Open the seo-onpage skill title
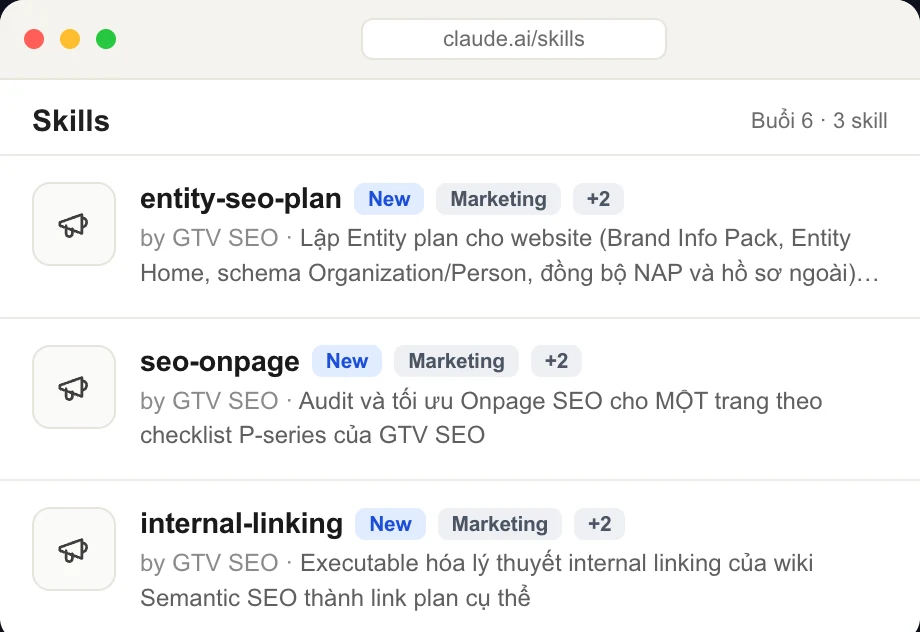 pos(219,361)
